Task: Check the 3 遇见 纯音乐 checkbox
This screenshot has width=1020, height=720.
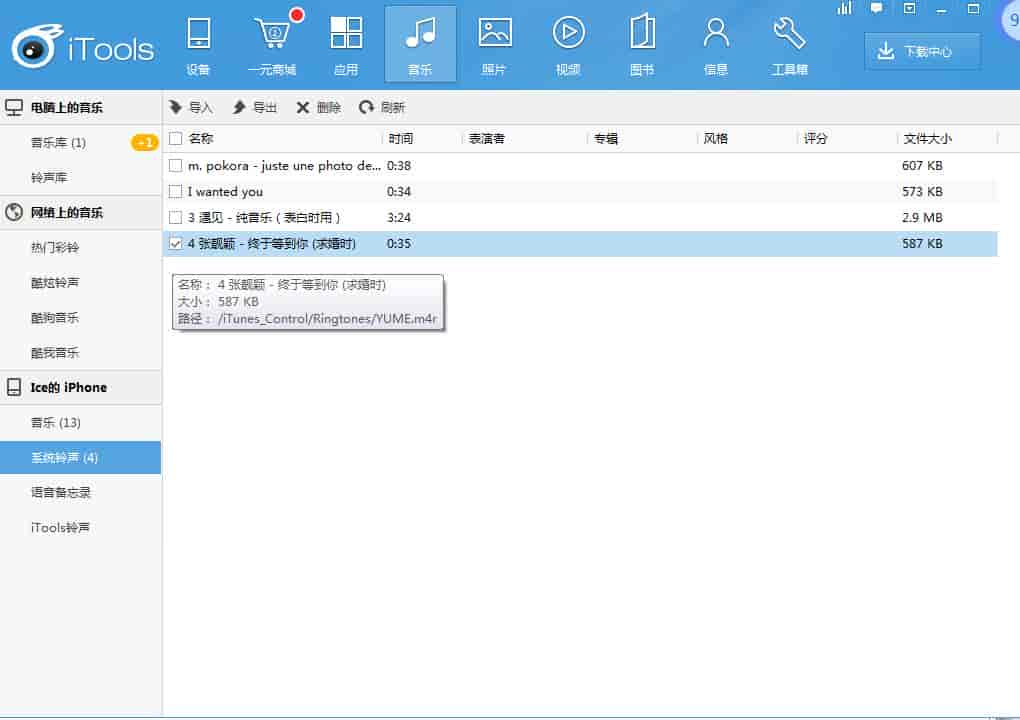Action: click(x=176, y=218)
